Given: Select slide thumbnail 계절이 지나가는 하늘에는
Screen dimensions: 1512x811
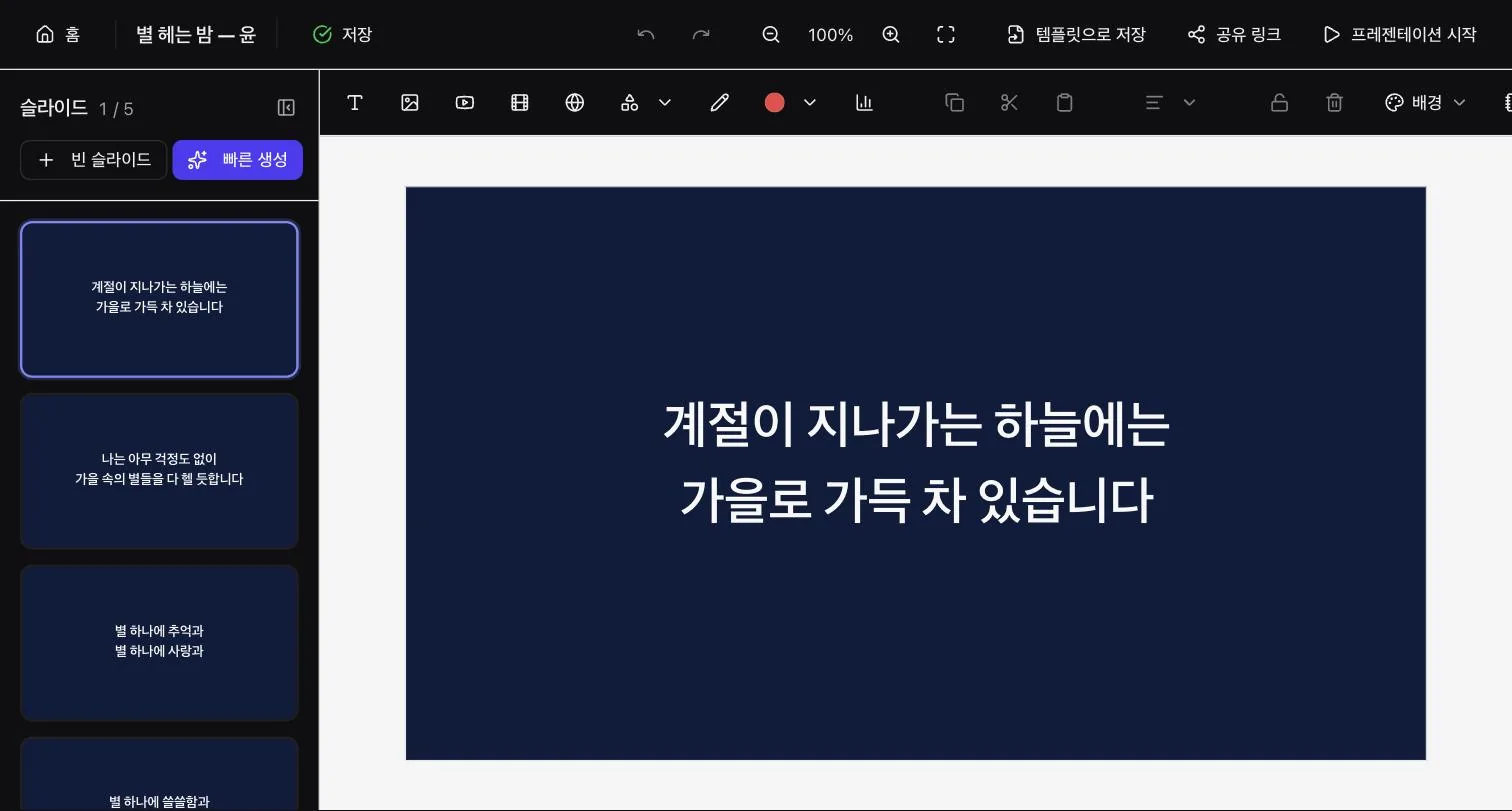Looking at the screenshot, I should (159, 299).
